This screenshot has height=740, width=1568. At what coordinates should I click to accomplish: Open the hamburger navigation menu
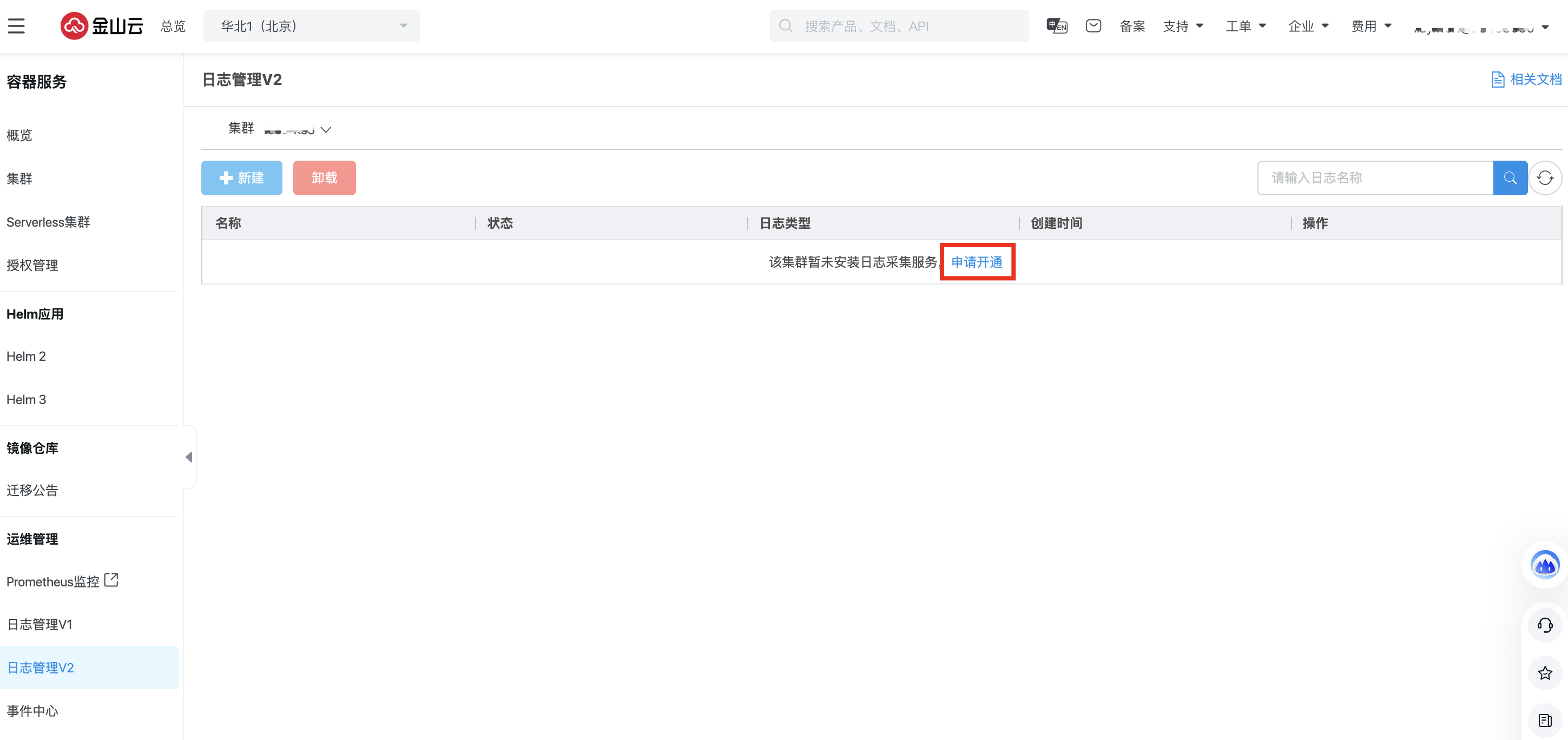pos(16,26)
